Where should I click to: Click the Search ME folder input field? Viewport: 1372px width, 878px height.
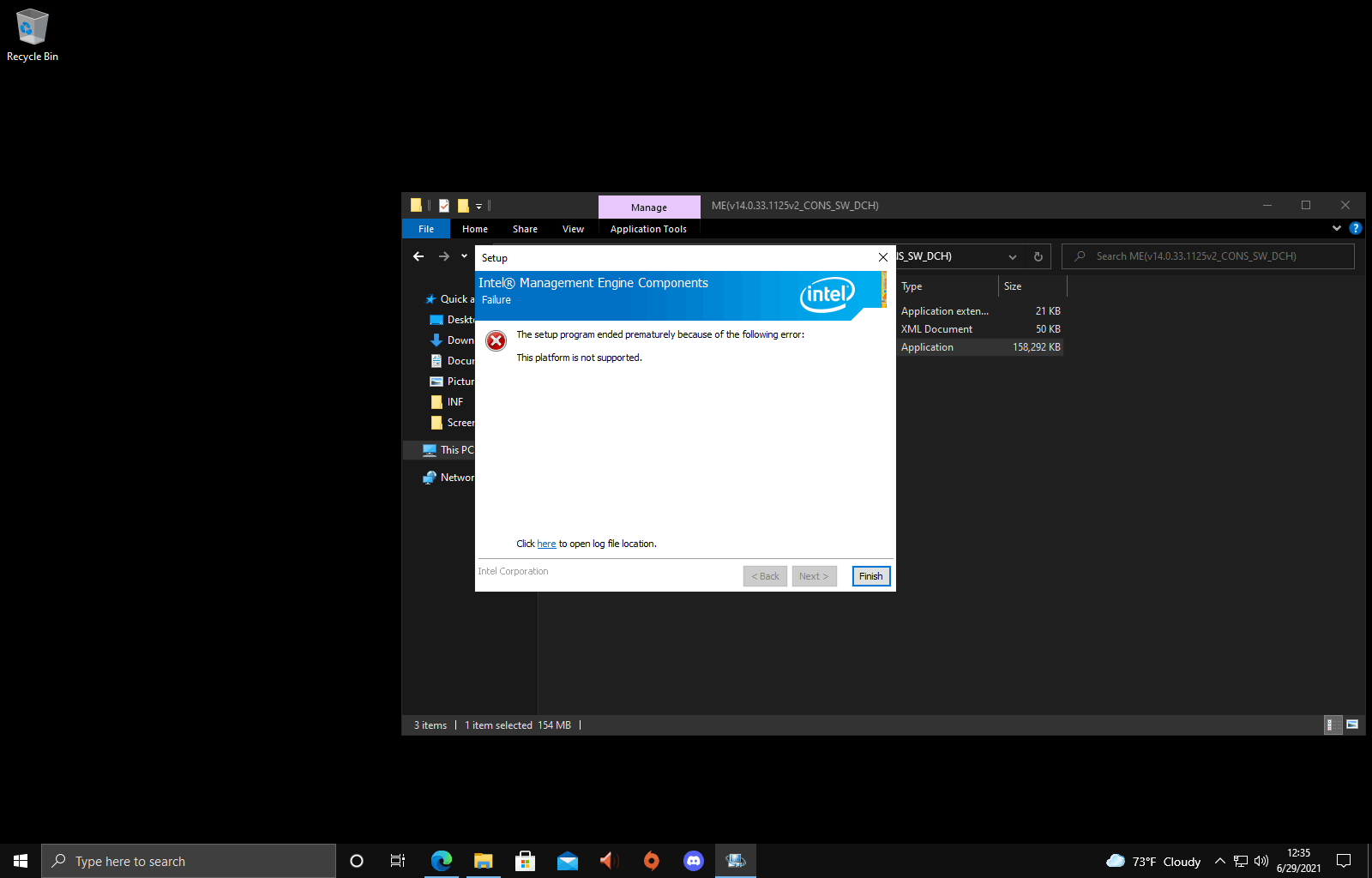pyautogui.click(x=1207, y=256)
